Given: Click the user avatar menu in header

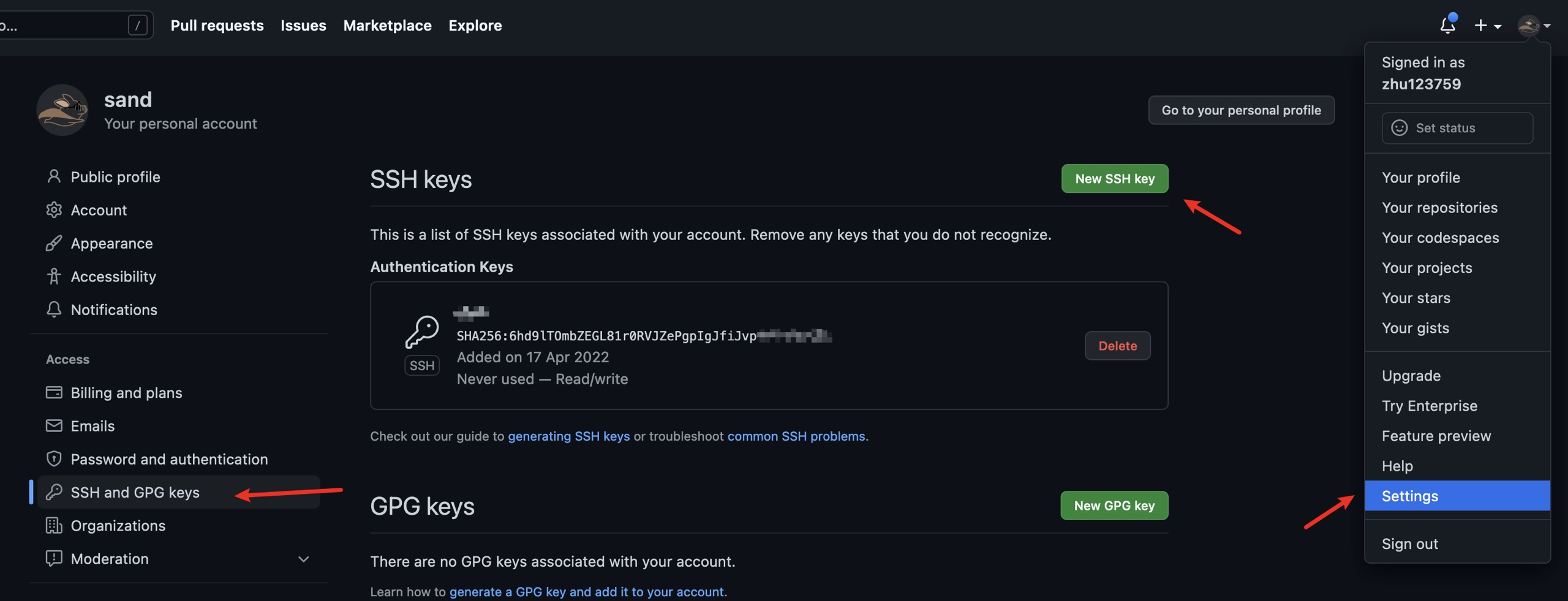Looking at the screenshot, I should pos(1533,26).
